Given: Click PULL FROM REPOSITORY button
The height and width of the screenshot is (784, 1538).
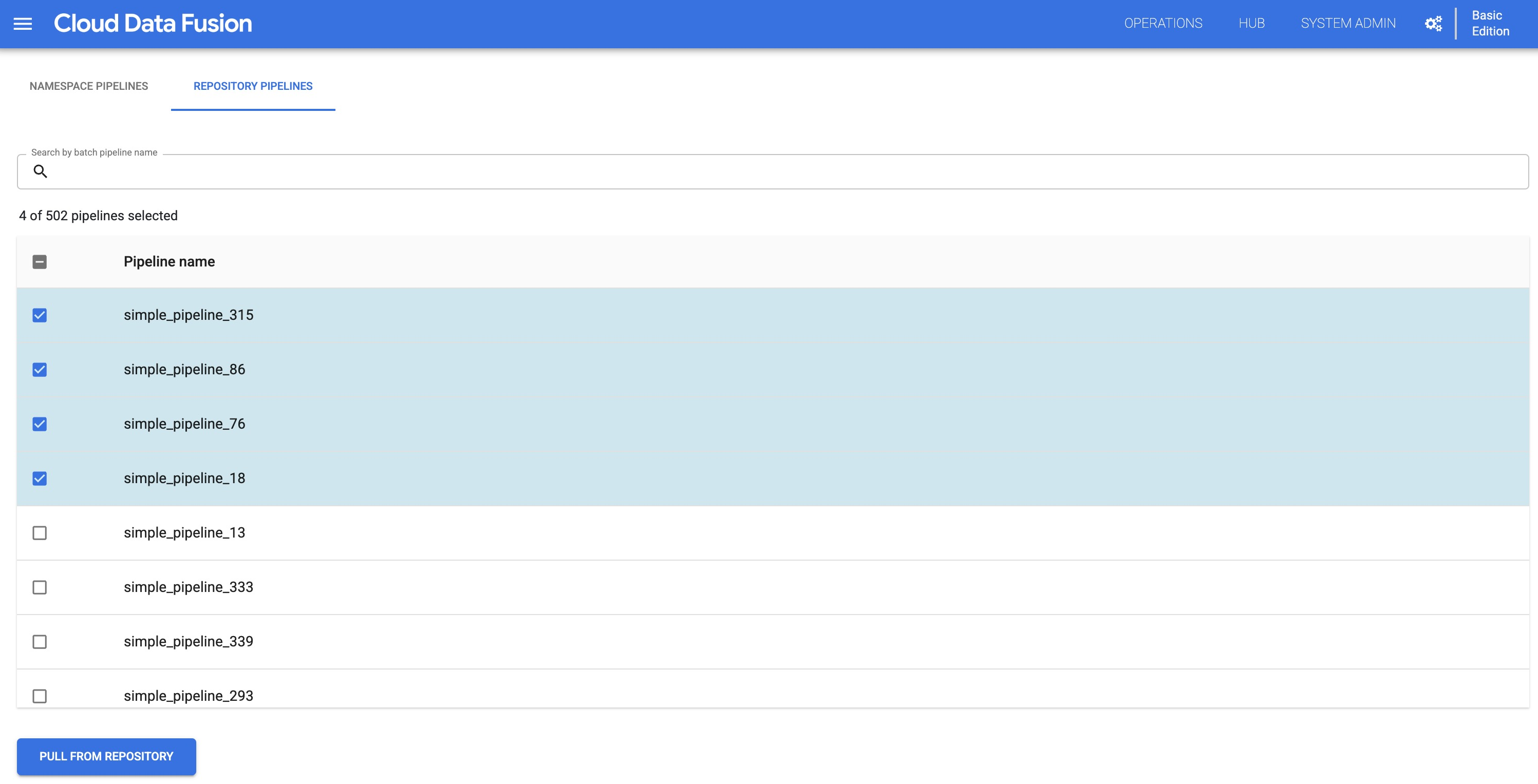Looking at the screenshot, I should (x=106, y=756).
